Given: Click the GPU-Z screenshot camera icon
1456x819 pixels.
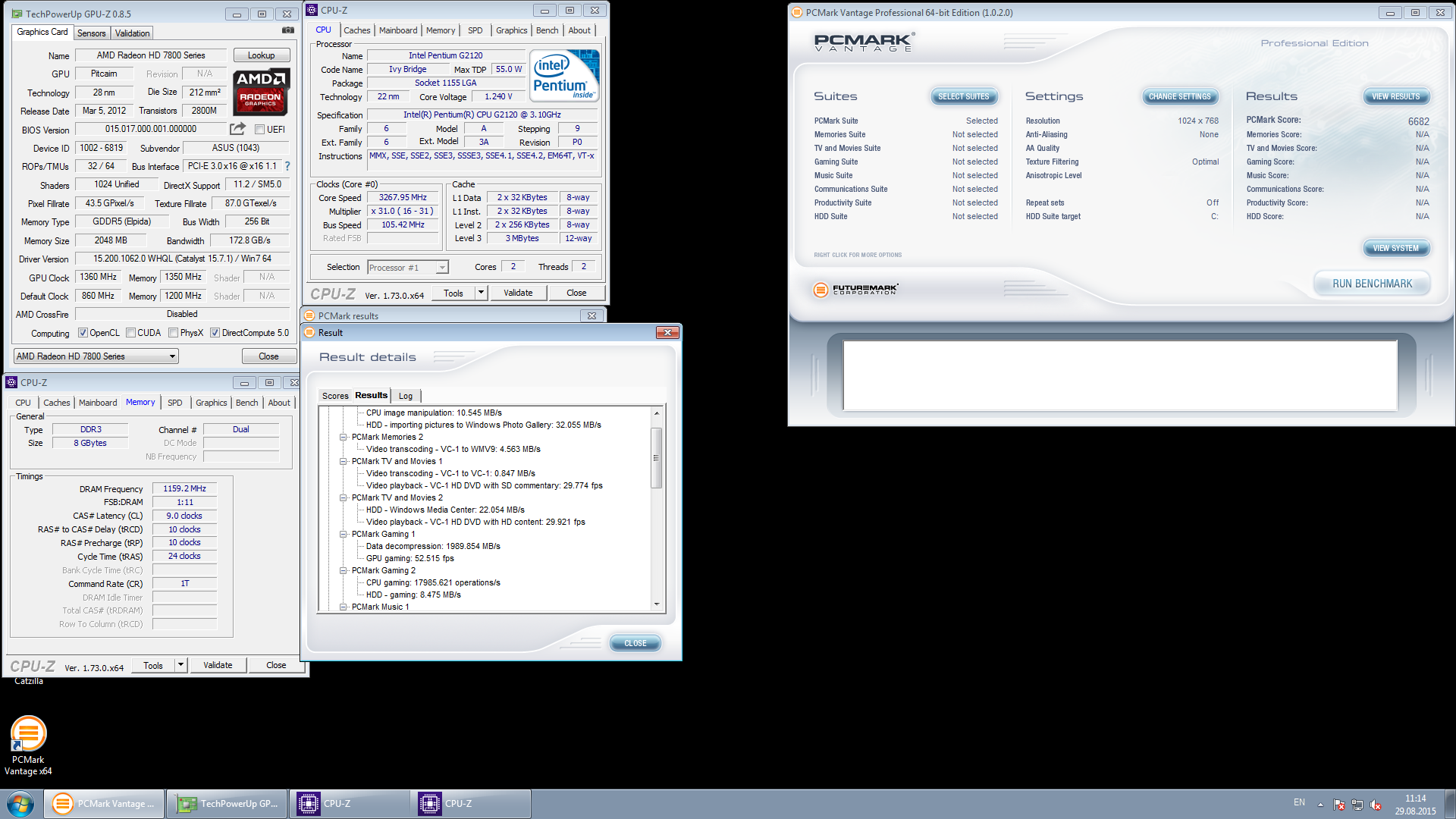Looking at the screenshot, I should [x=288, y=30].
